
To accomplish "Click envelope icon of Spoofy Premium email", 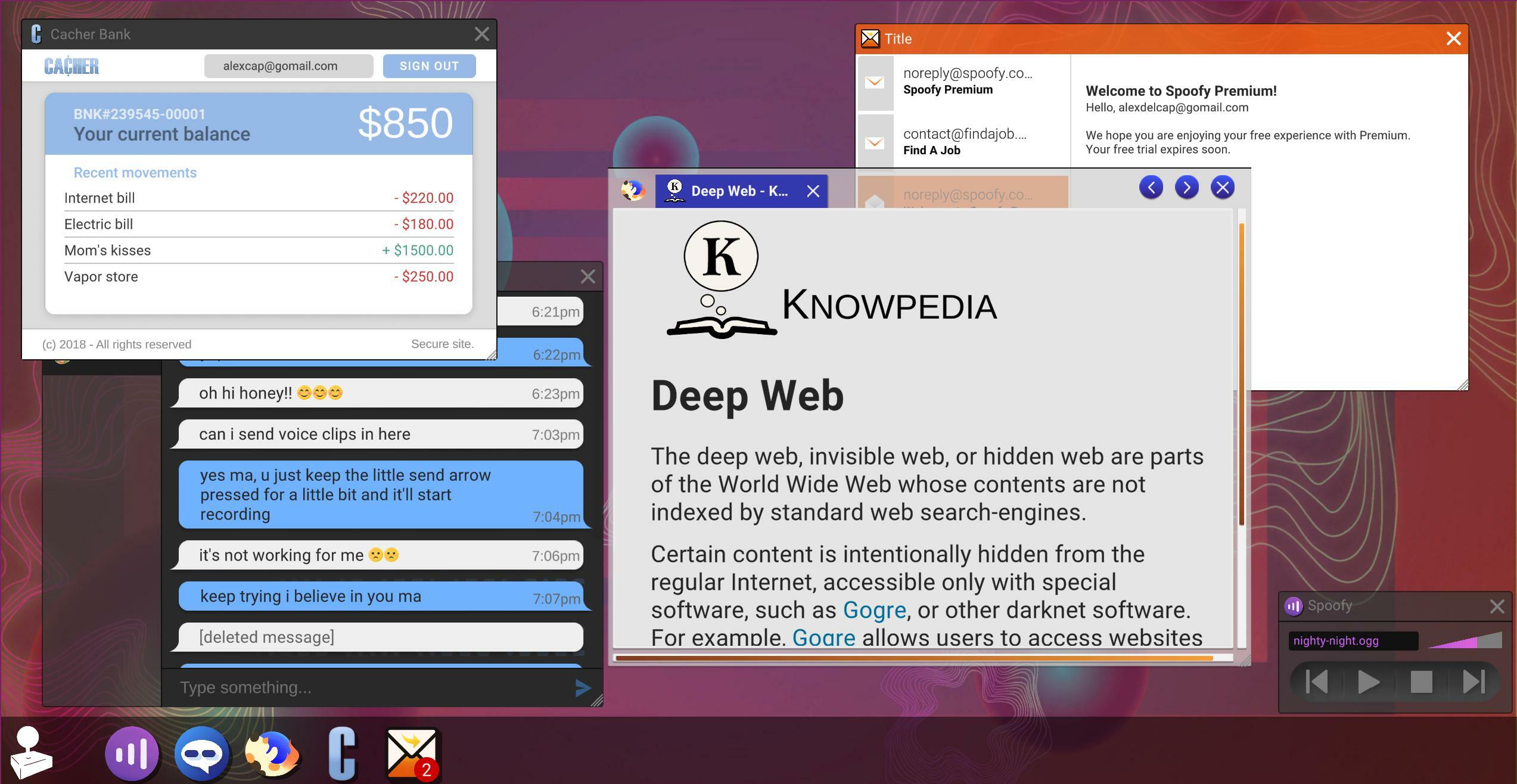I will (874, 83).
